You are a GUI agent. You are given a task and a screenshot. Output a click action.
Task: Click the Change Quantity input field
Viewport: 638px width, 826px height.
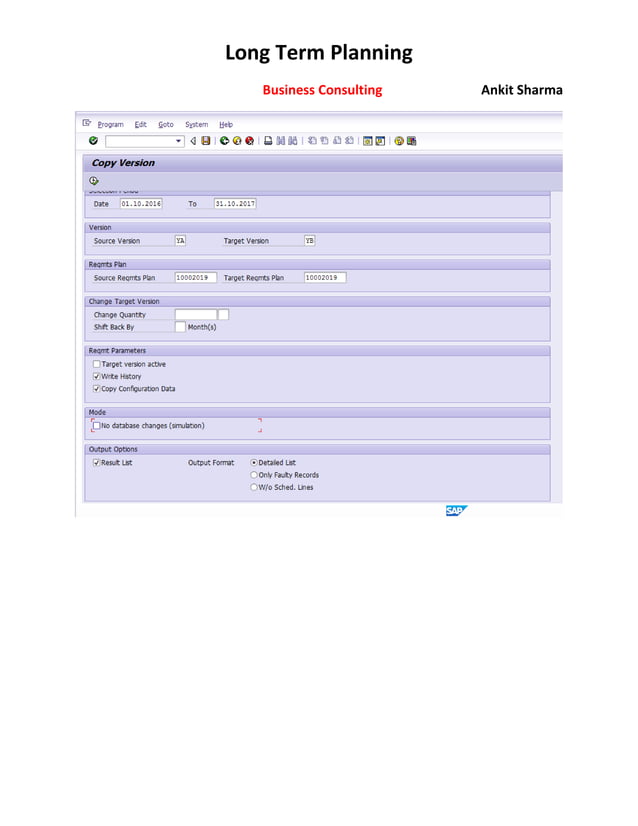[x=195, y=314]
